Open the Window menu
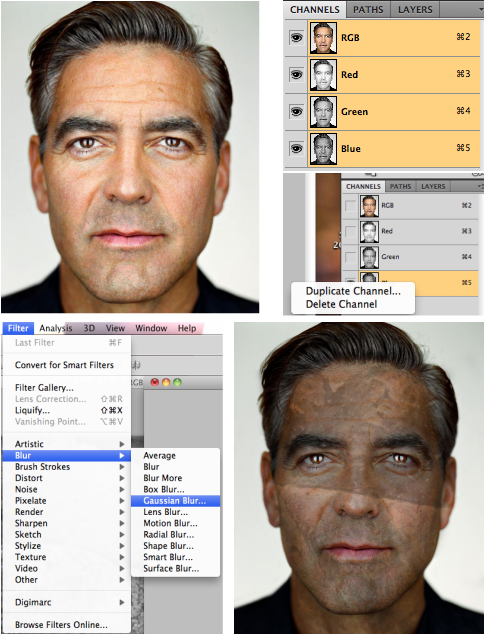This screenshot has width=485, height=635. (151, 328)
